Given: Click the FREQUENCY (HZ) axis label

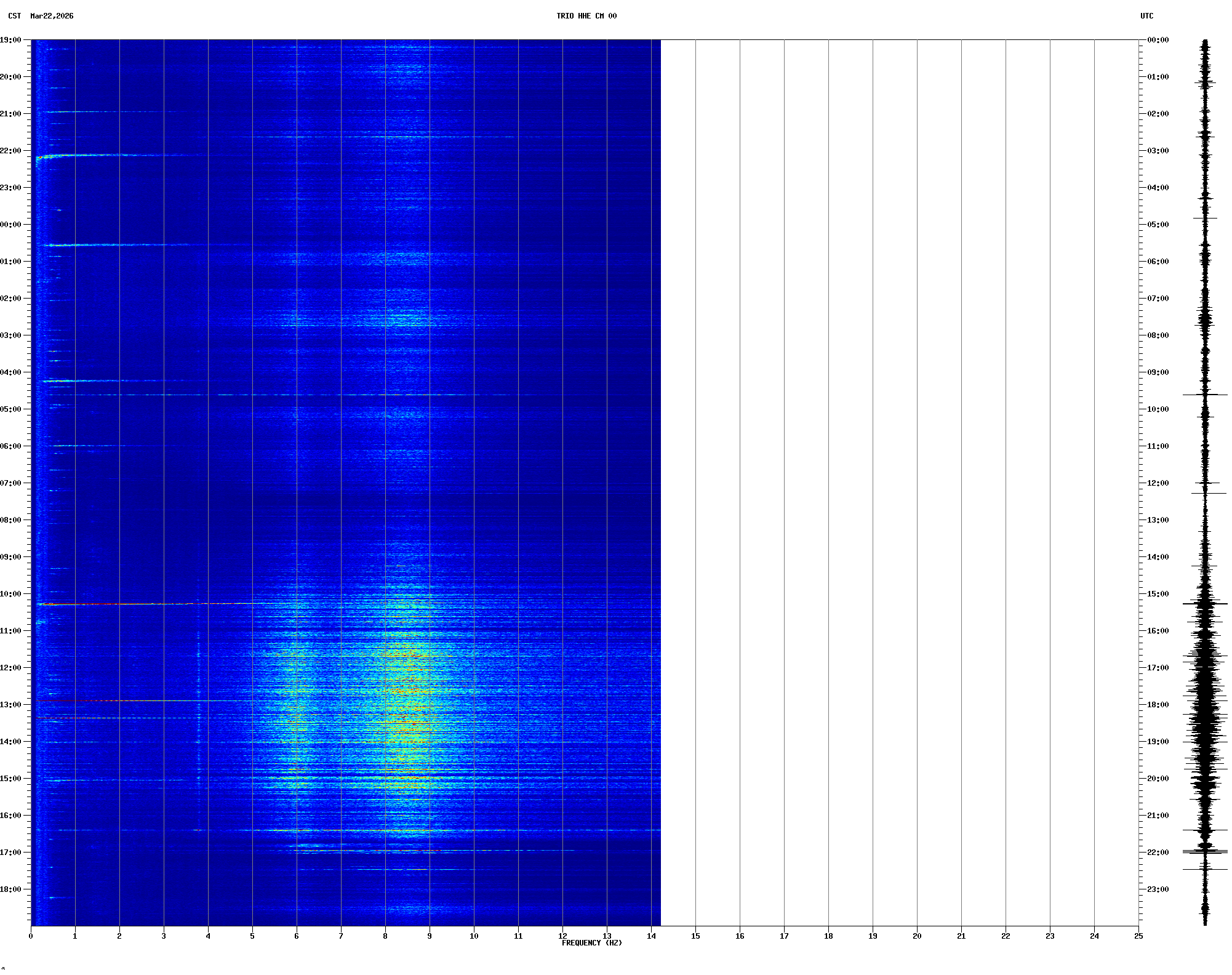Looking at the screenshot, I should [x=591, y=943].
